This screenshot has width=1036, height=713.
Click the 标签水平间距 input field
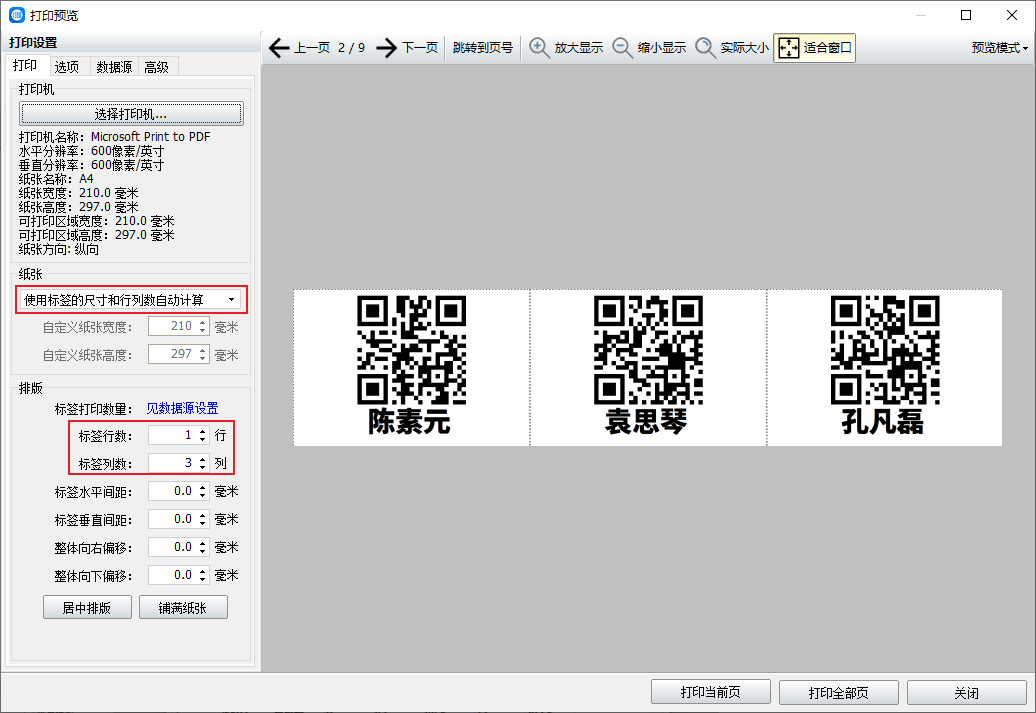171,491
